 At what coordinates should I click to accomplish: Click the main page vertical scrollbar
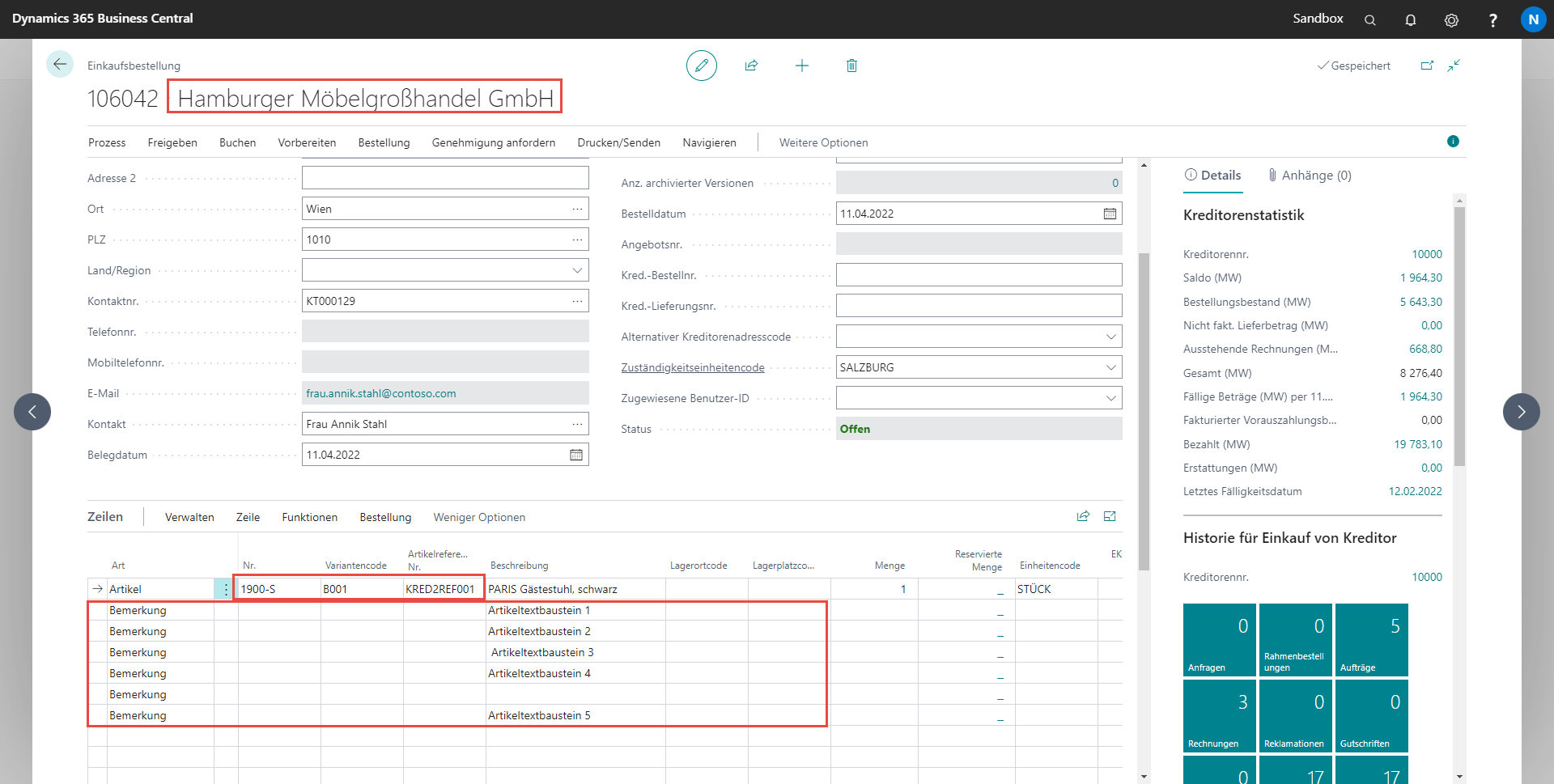click(1144, 413)
